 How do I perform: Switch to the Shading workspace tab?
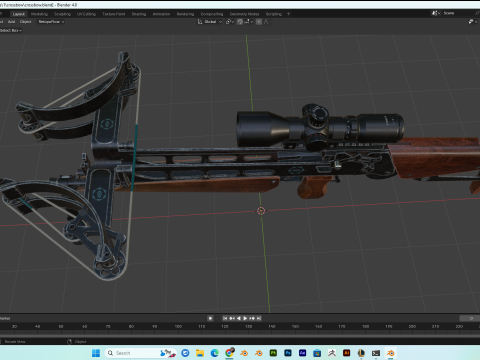139,14
